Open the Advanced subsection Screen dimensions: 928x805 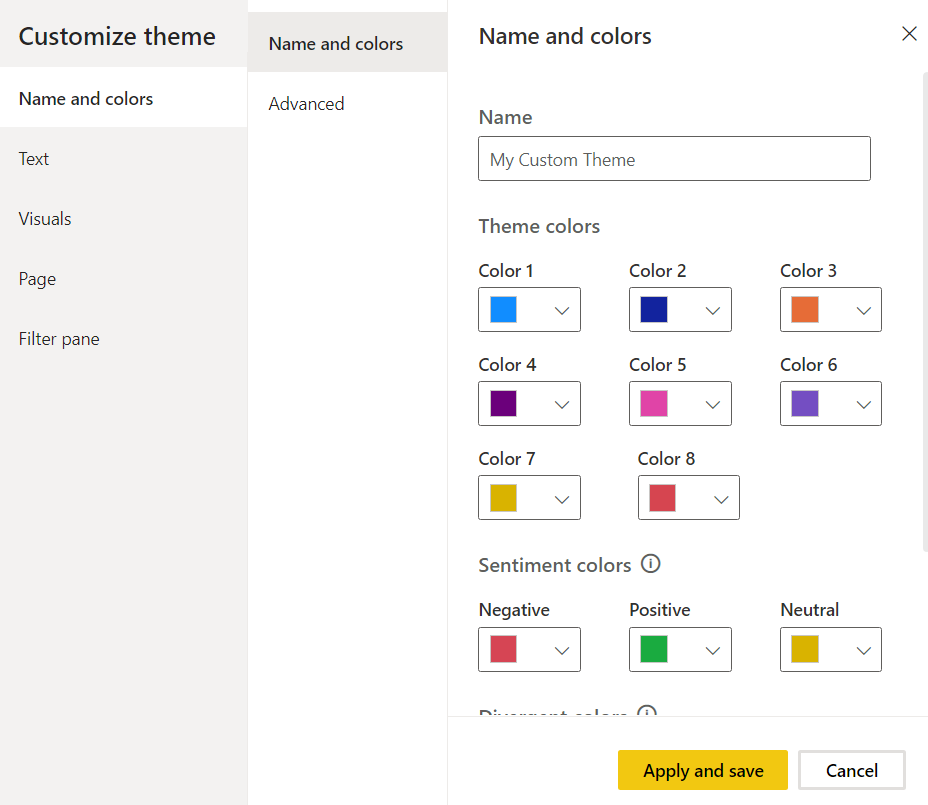(306, 104)
